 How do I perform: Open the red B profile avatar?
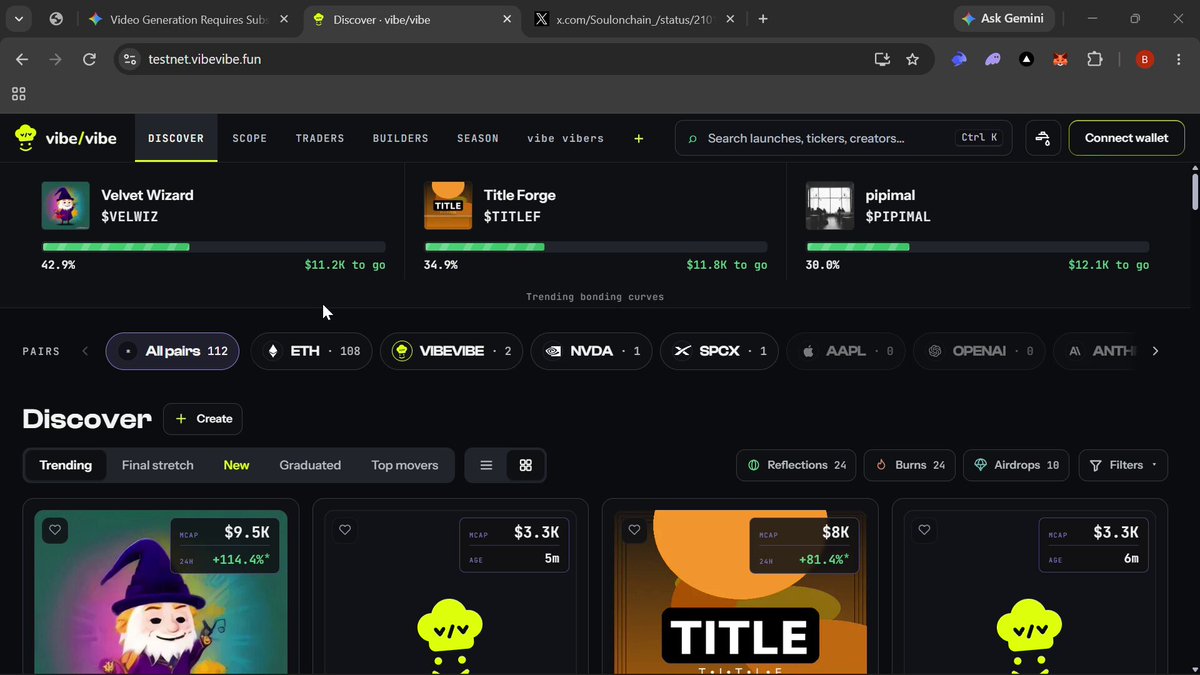[x=1145, y=59]
